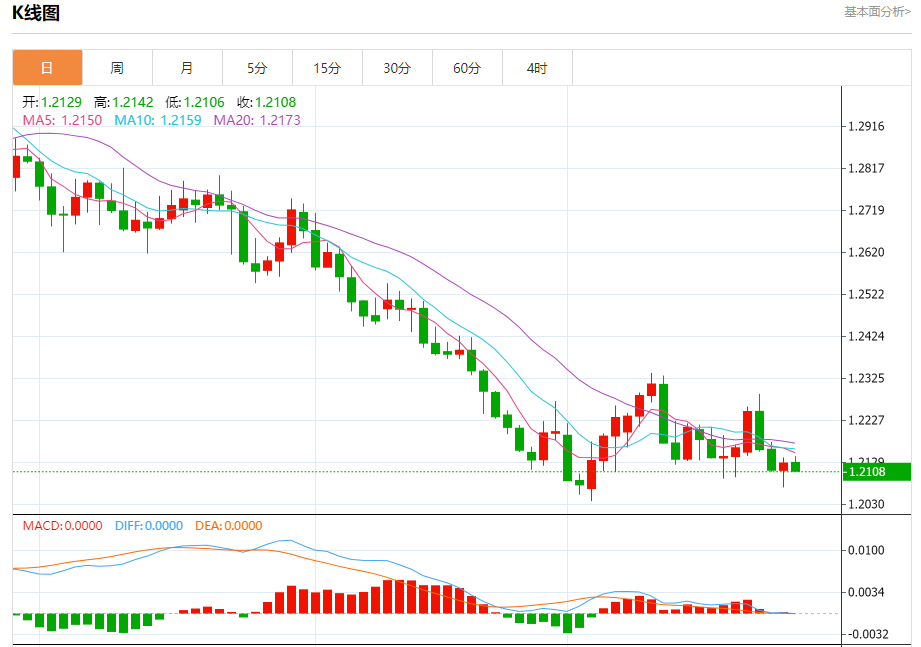The height and width of the screenshot is (647, 921).
Task: Switch to the 周 weekly tab
Action: [117, 68]
